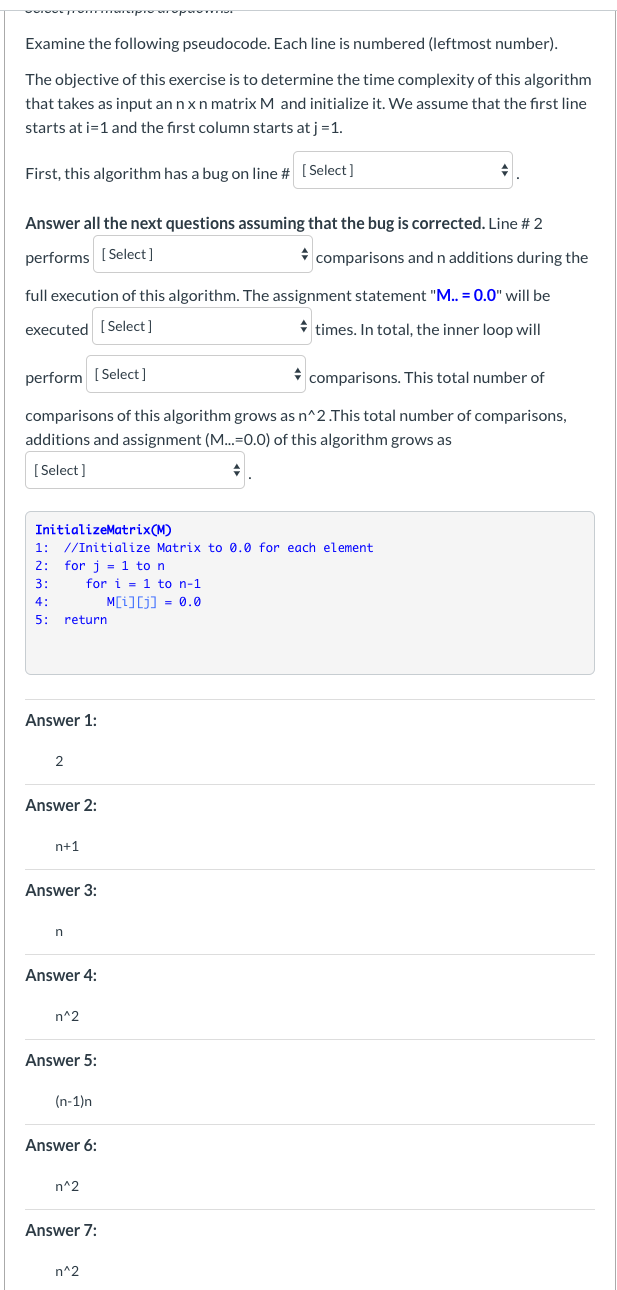The image size is (617, 1290).
Task: Click the bold 'Answer all the next questions' sentence
Action: [254, 222]
